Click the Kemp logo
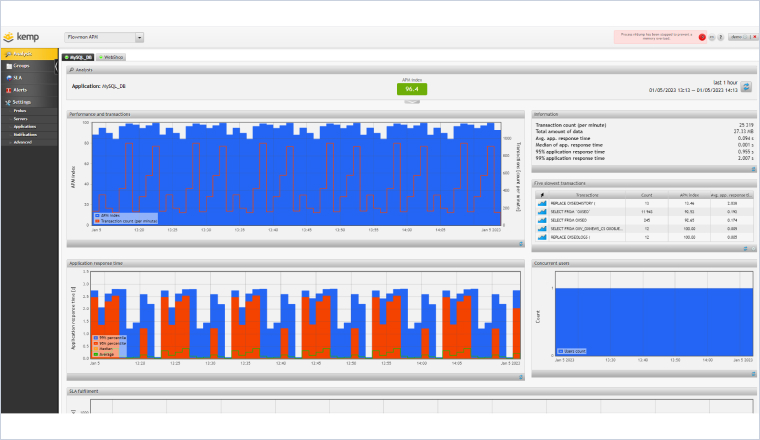760x440 pixels. click(x=25, y=37)
